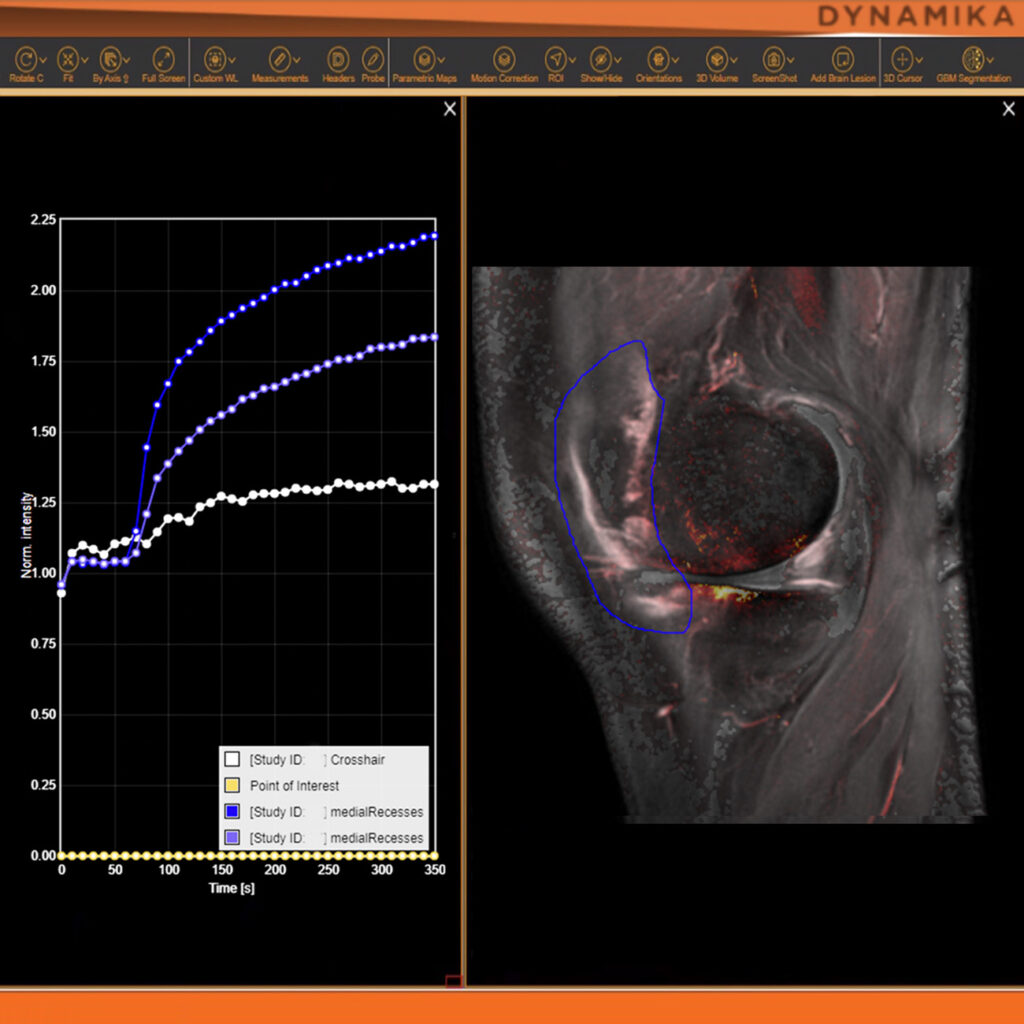
Task: Click the Full Screen icon
Action: click(163, 59)
